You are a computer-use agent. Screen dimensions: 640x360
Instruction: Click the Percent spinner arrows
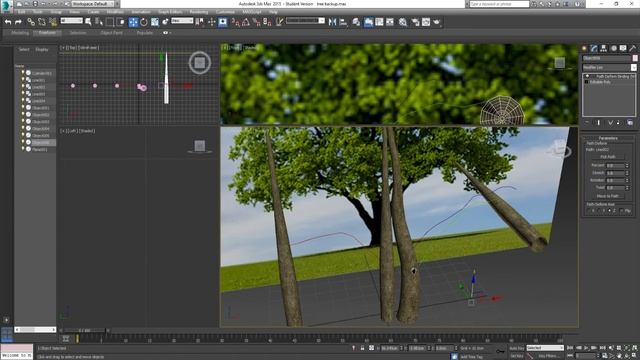click(627, 166)
